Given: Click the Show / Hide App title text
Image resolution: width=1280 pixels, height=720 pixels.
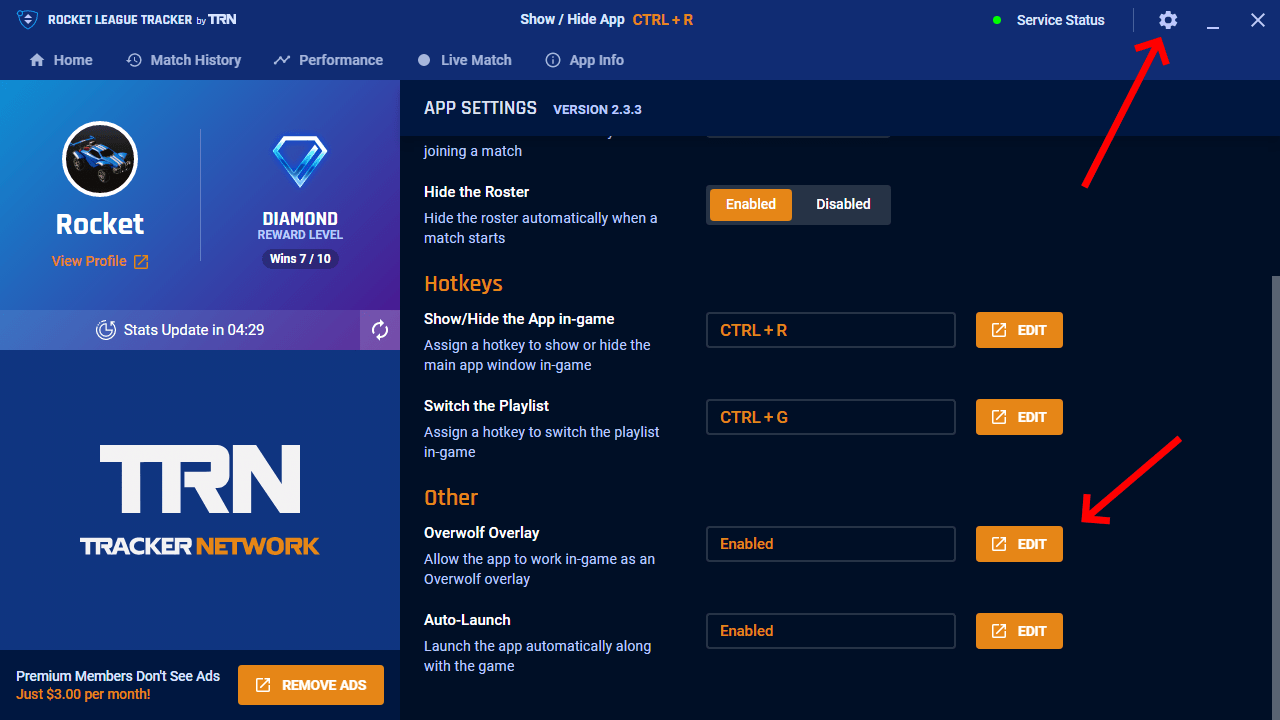Looking at the screenshot, I should [x=572, y=20].
